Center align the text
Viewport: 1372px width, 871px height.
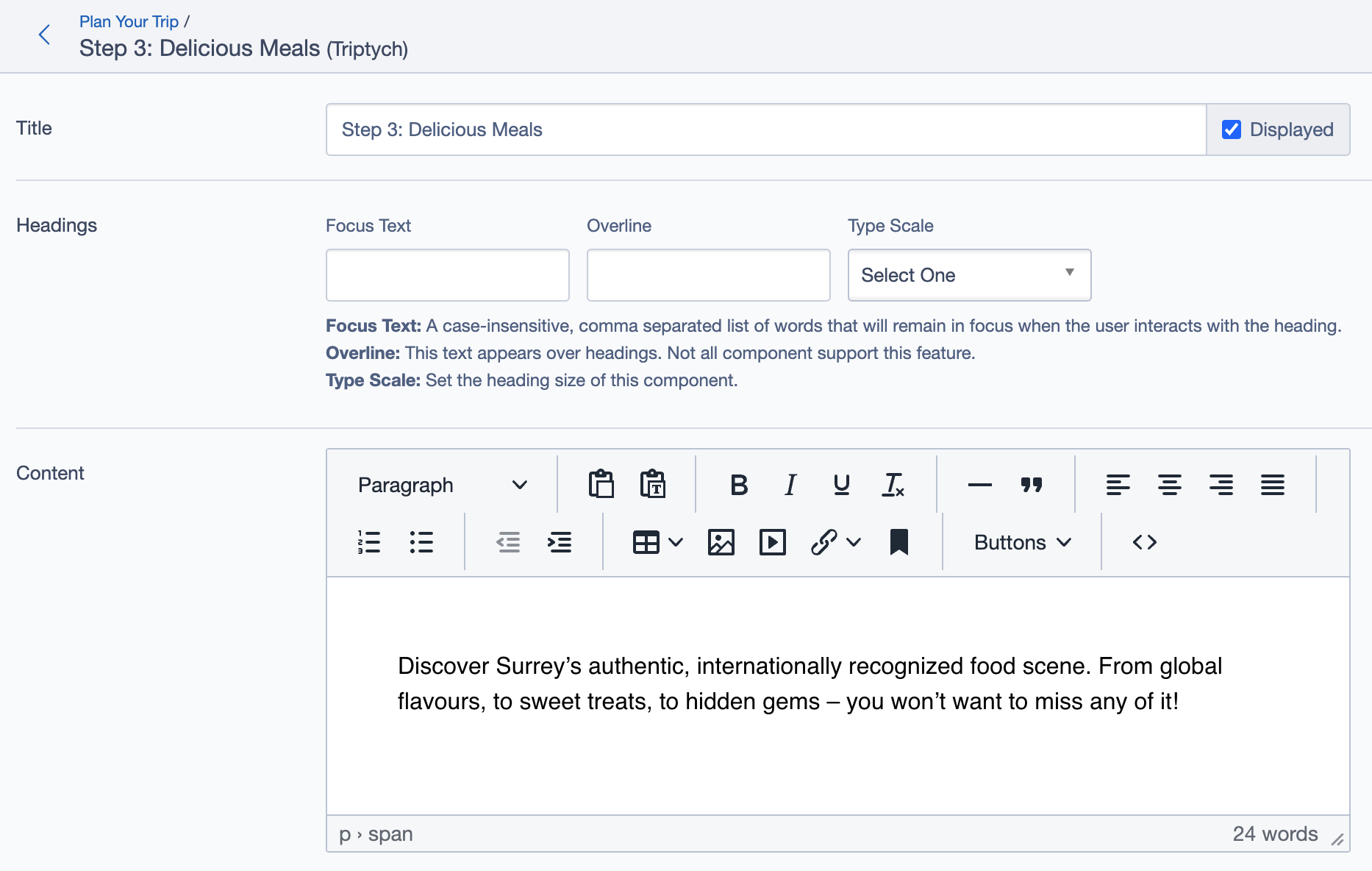point(1169,485)
